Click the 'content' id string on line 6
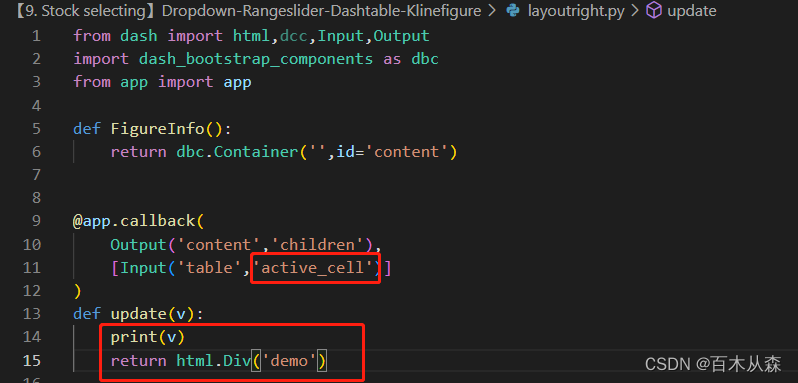 (x=407, y=152)
